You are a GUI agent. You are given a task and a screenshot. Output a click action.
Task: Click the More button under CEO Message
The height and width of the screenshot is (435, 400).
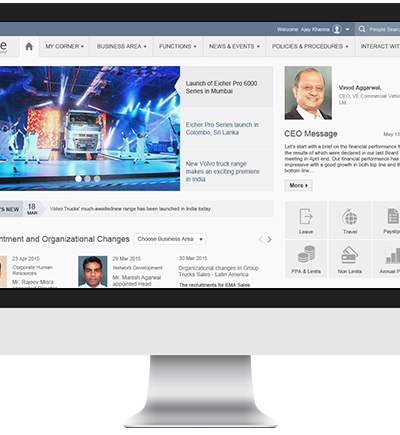(298, 185)
